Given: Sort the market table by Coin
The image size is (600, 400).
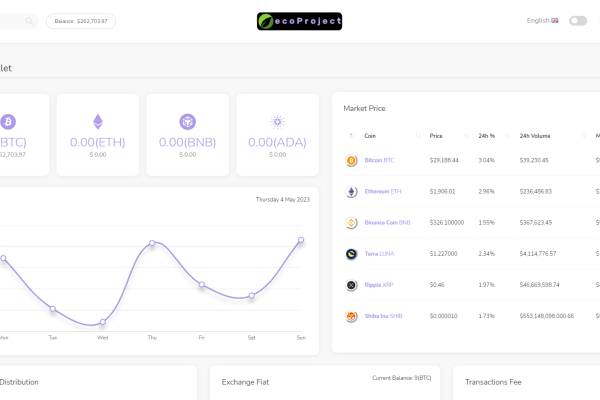Looking at the screenshot, I should (x=370, y=136).
